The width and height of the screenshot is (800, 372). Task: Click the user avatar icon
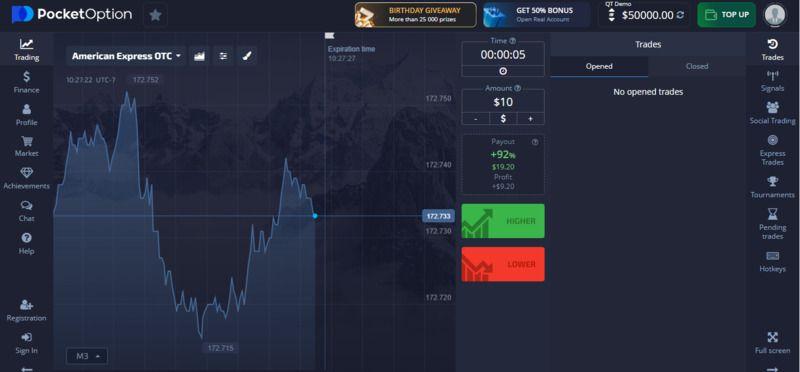[x=774, y=15]
